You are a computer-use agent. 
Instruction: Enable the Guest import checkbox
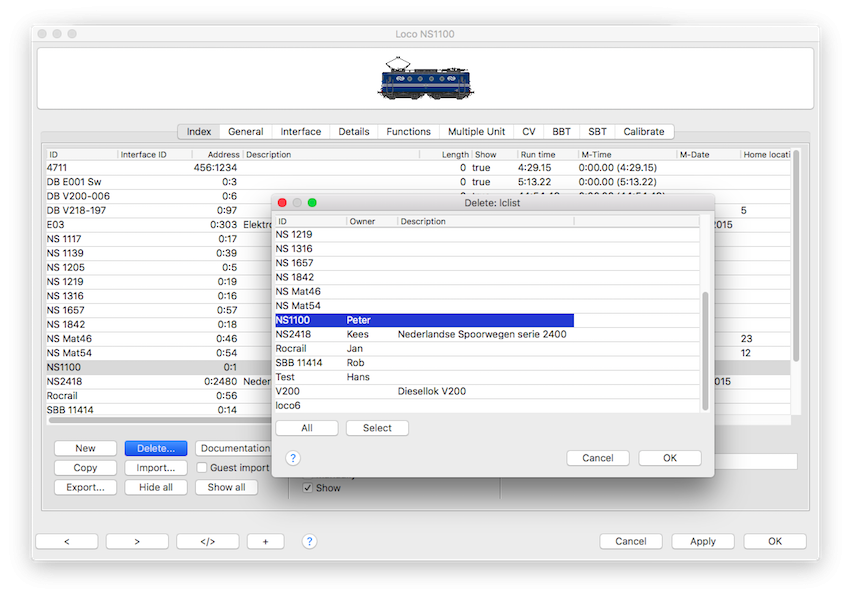click(202, 468)
